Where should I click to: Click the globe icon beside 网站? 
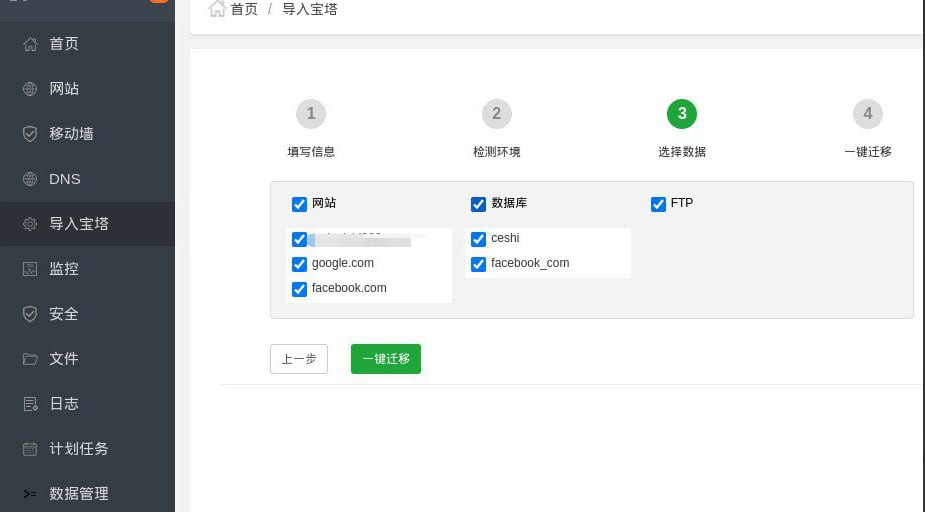30,89
